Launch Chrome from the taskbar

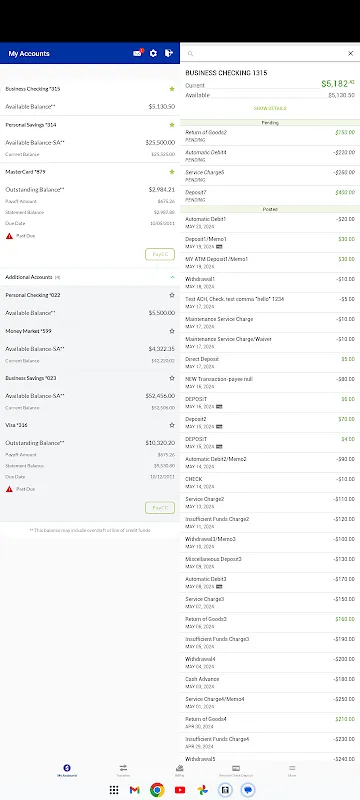pos(157,790)
